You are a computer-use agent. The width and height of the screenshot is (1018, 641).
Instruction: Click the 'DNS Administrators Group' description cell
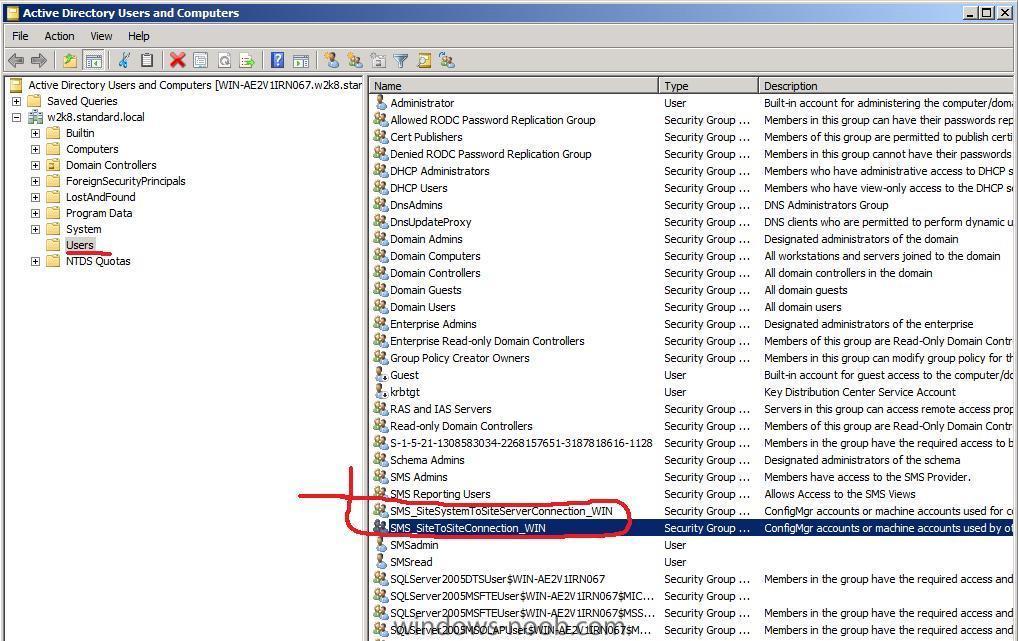(826, 205)
